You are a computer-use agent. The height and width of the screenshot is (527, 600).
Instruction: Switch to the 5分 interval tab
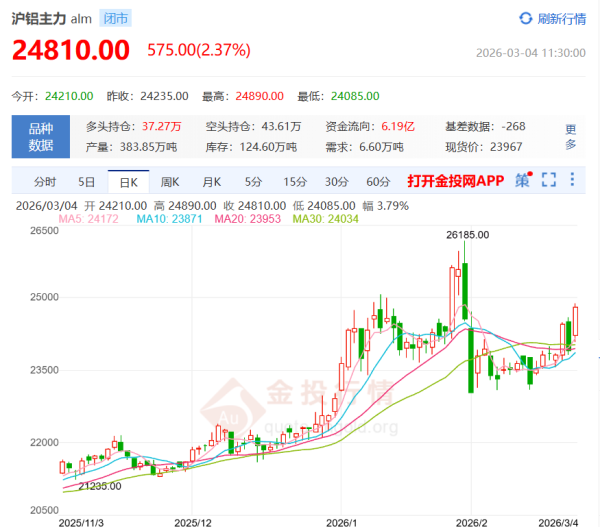[253, 182]
